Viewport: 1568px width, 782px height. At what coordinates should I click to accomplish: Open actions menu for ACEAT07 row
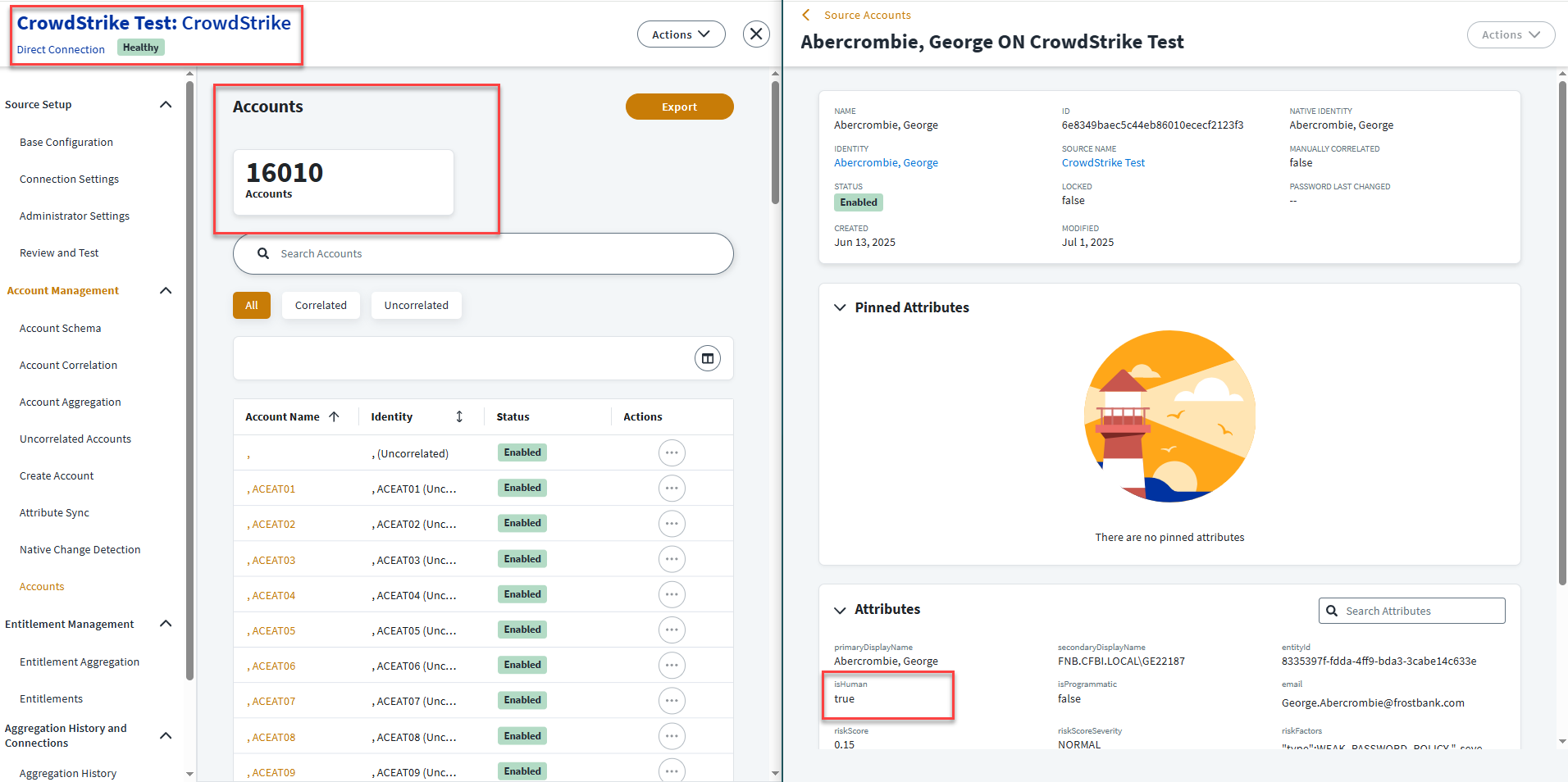point(672,701)
